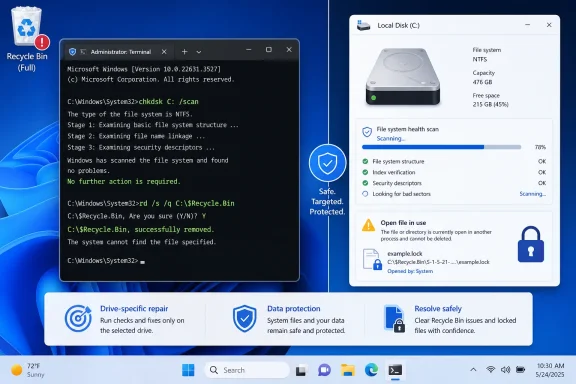576x384 pixels.
Task: Expand the hidden system tray icons chevron
Action: click(x=474, y=370)
